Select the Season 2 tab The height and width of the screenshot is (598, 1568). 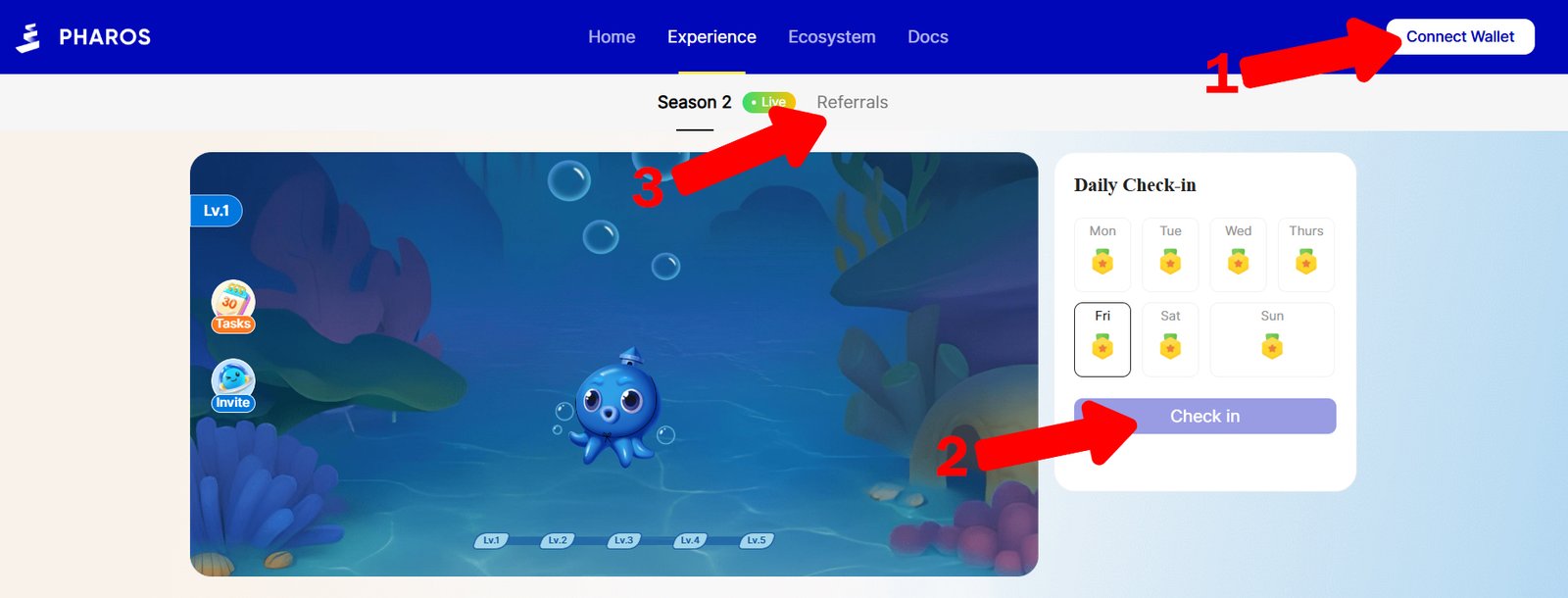tap(695, 102)
